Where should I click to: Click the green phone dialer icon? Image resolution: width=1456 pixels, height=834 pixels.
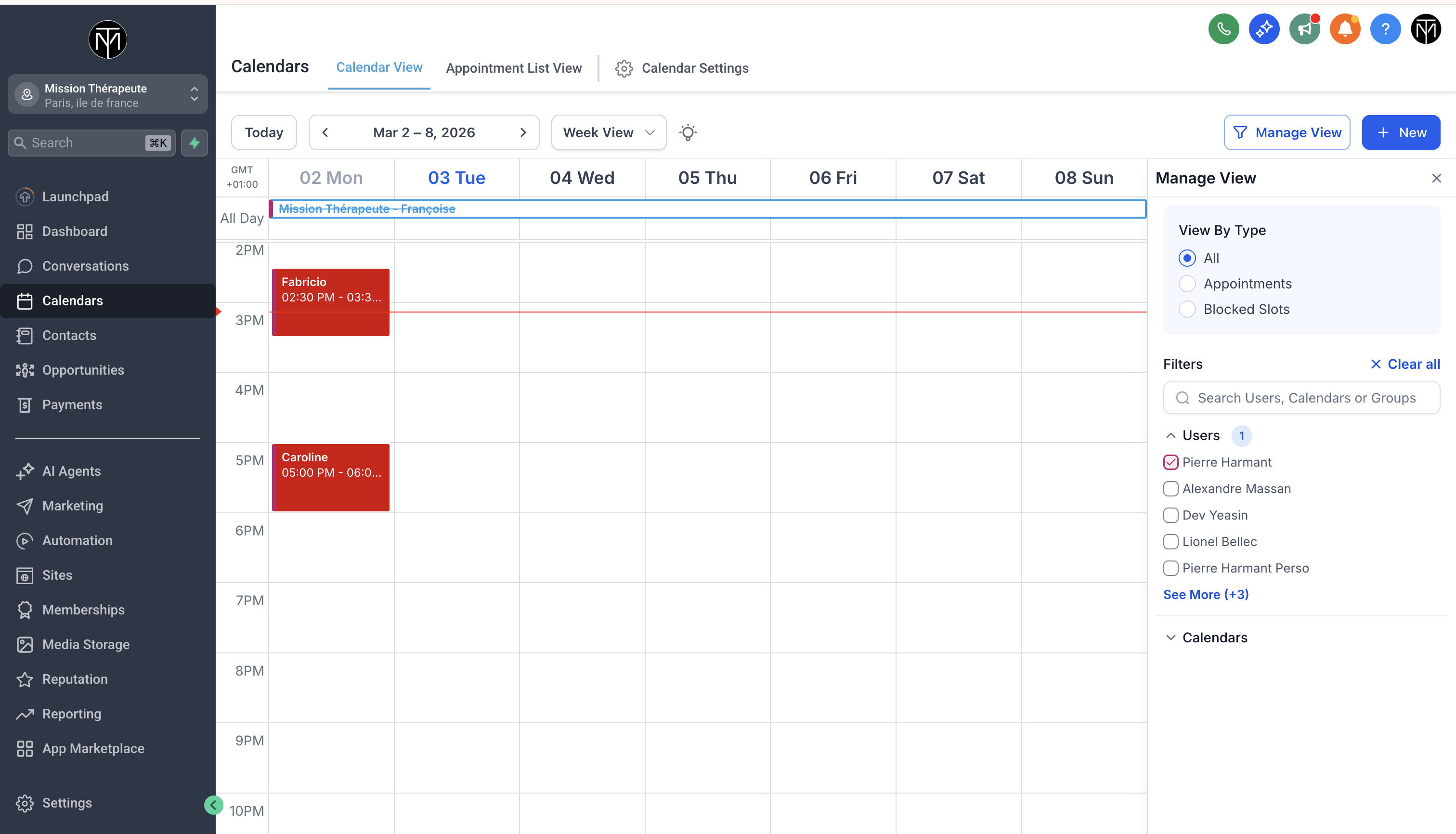(1223, 29)
